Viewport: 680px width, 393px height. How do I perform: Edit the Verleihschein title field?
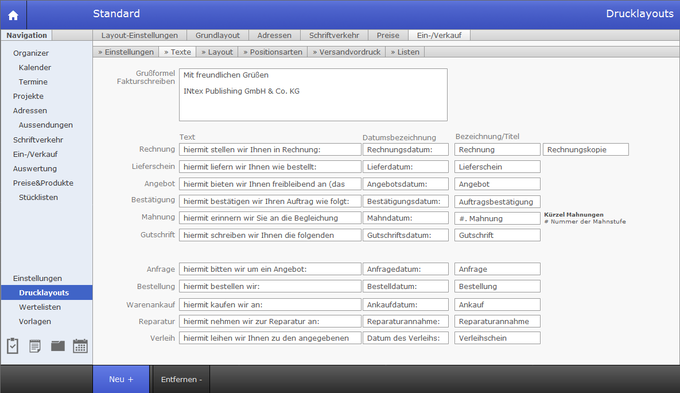coord(497,338)
